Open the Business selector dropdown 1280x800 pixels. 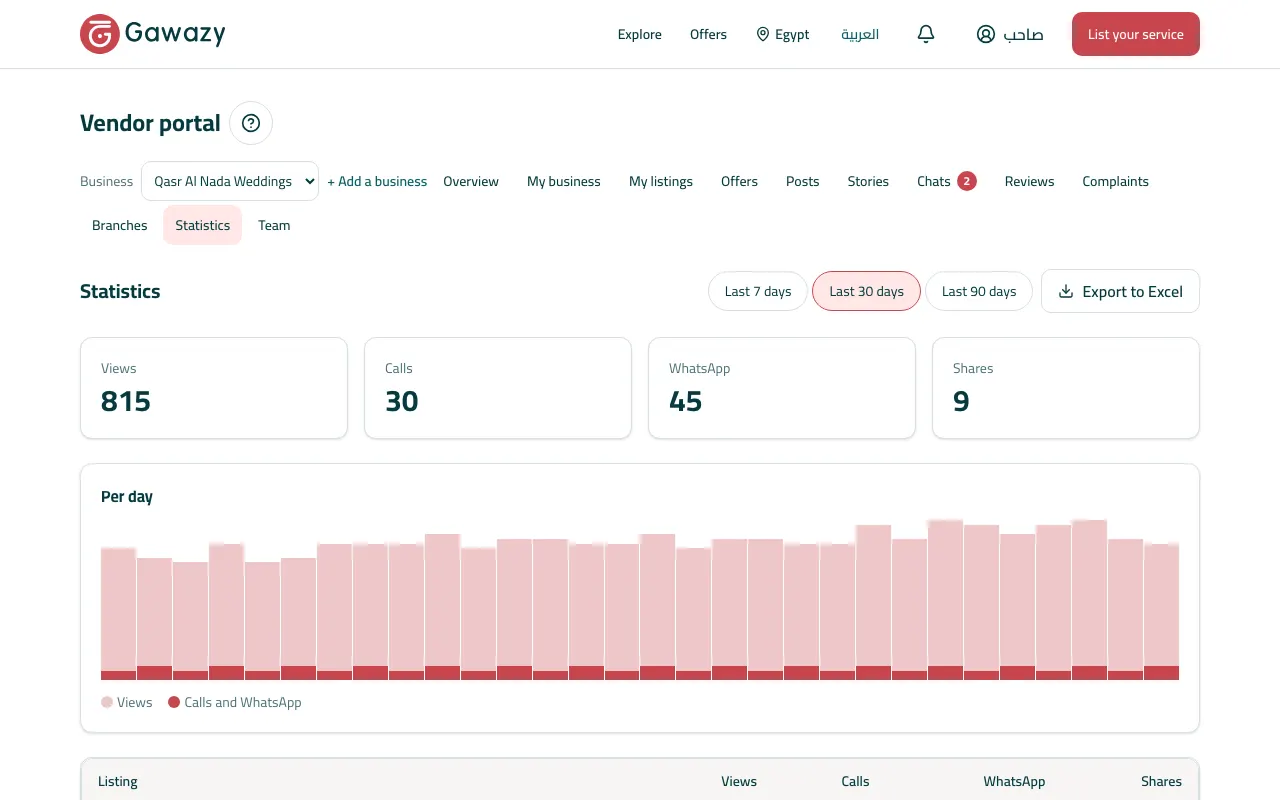point(230,181)
